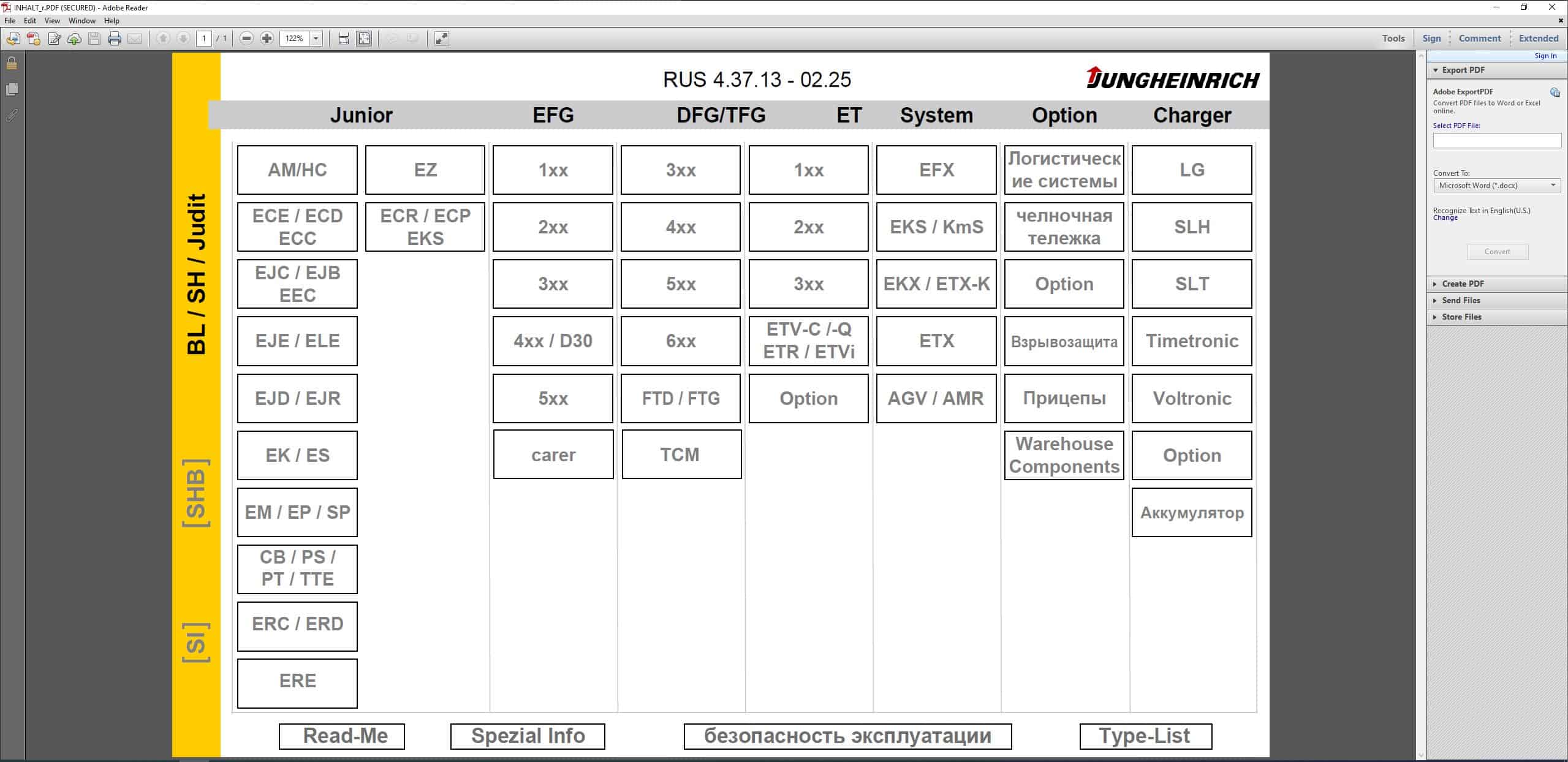Collapse the Export PDF panel section
The width and height of the screenshot is (1568, 762).
[x=1436, y=70]
